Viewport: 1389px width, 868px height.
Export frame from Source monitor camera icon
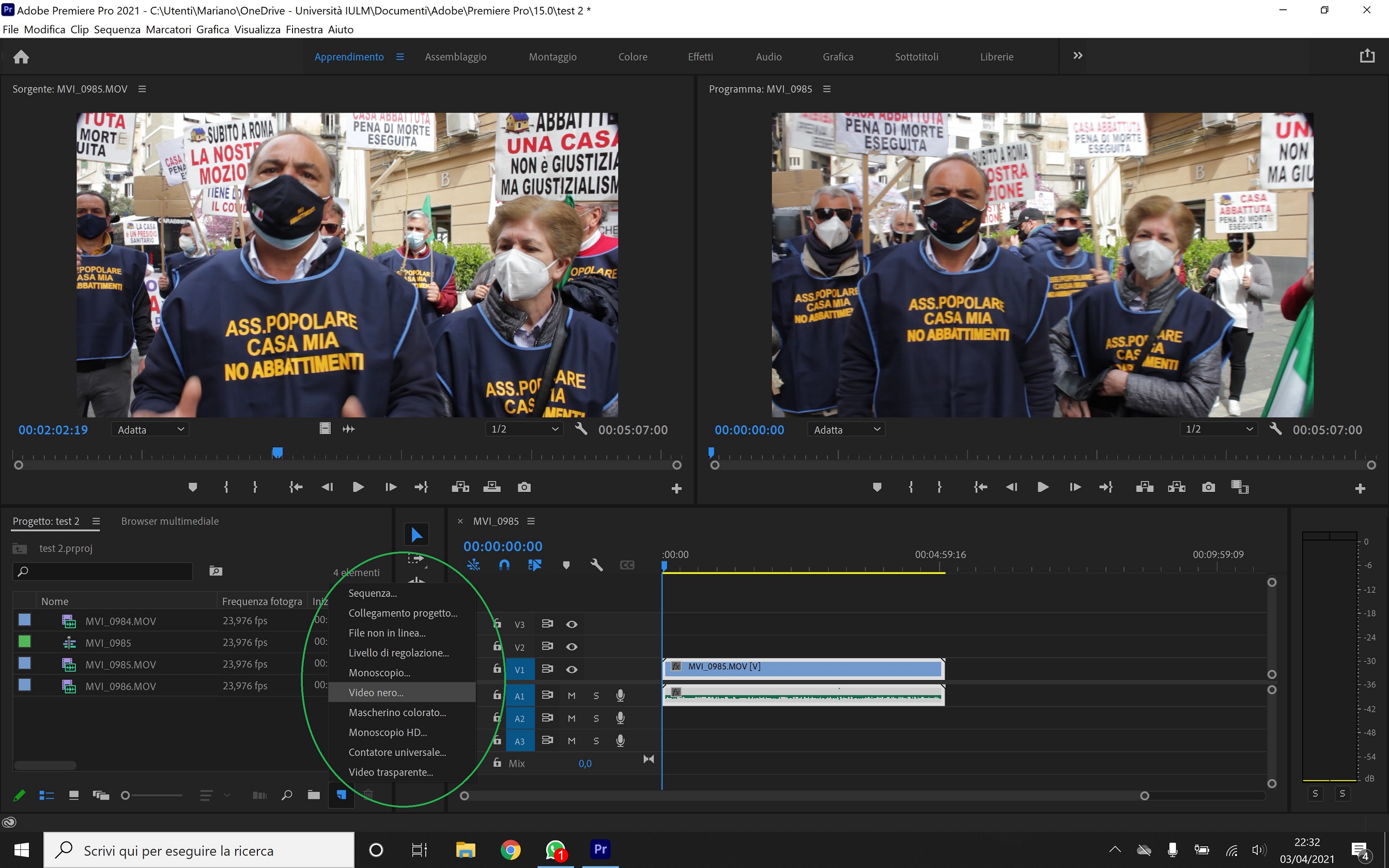click(x=524, y=487)
